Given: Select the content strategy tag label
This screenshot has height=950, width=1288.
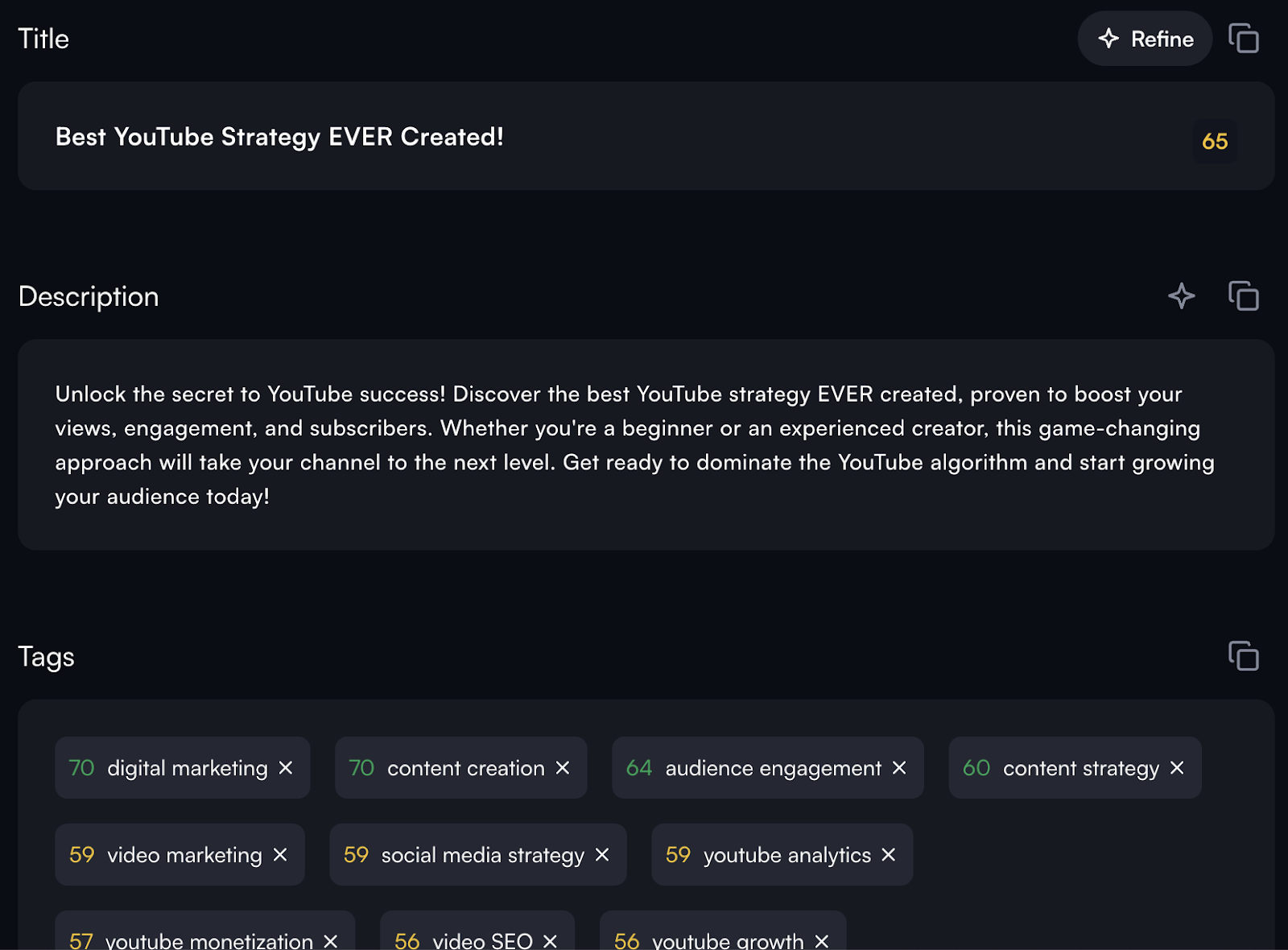Looking at the screenshot, I should pyautogui.click(x=1081, y=769).
